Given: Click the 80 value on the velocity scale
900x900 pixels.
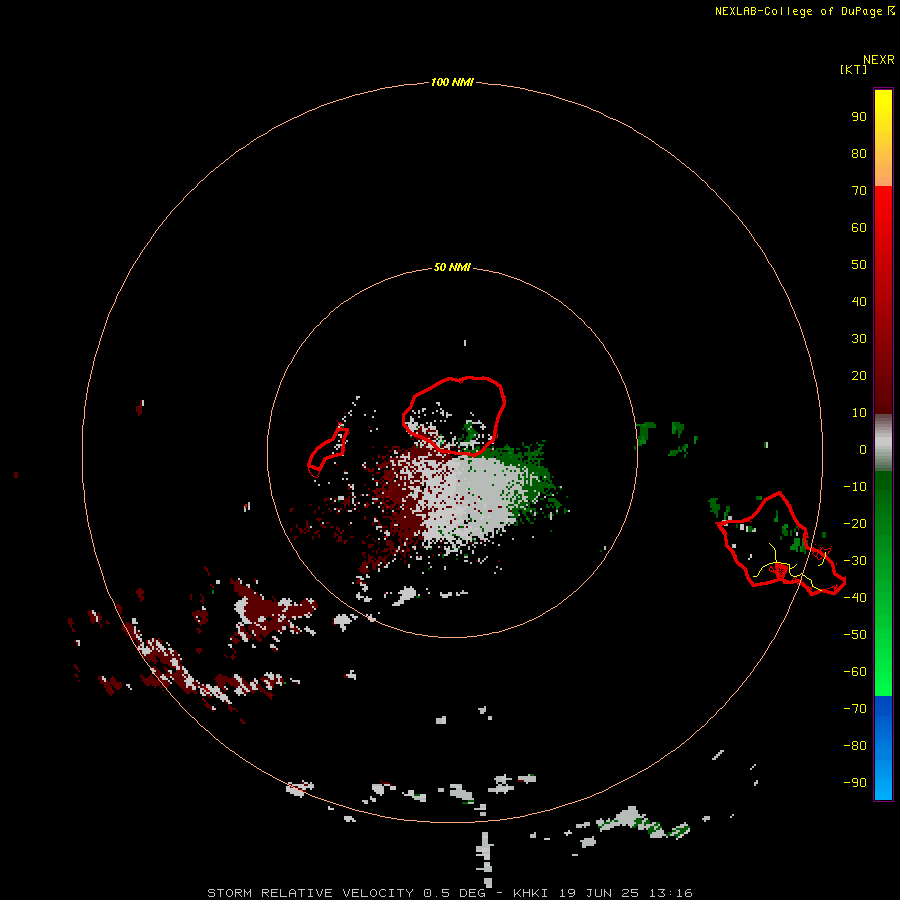Looking at the screenshot, I should 859,153.
